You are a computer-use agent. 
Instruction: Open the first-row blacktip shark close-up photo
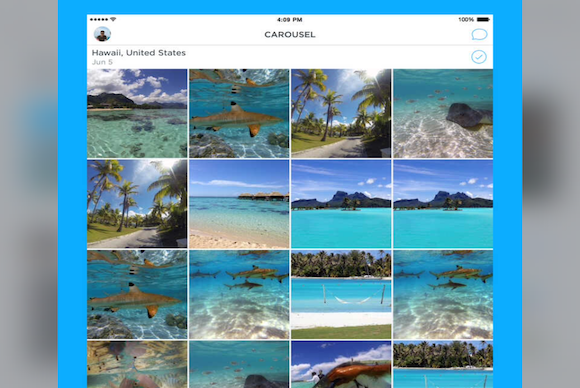coord(239,113)
